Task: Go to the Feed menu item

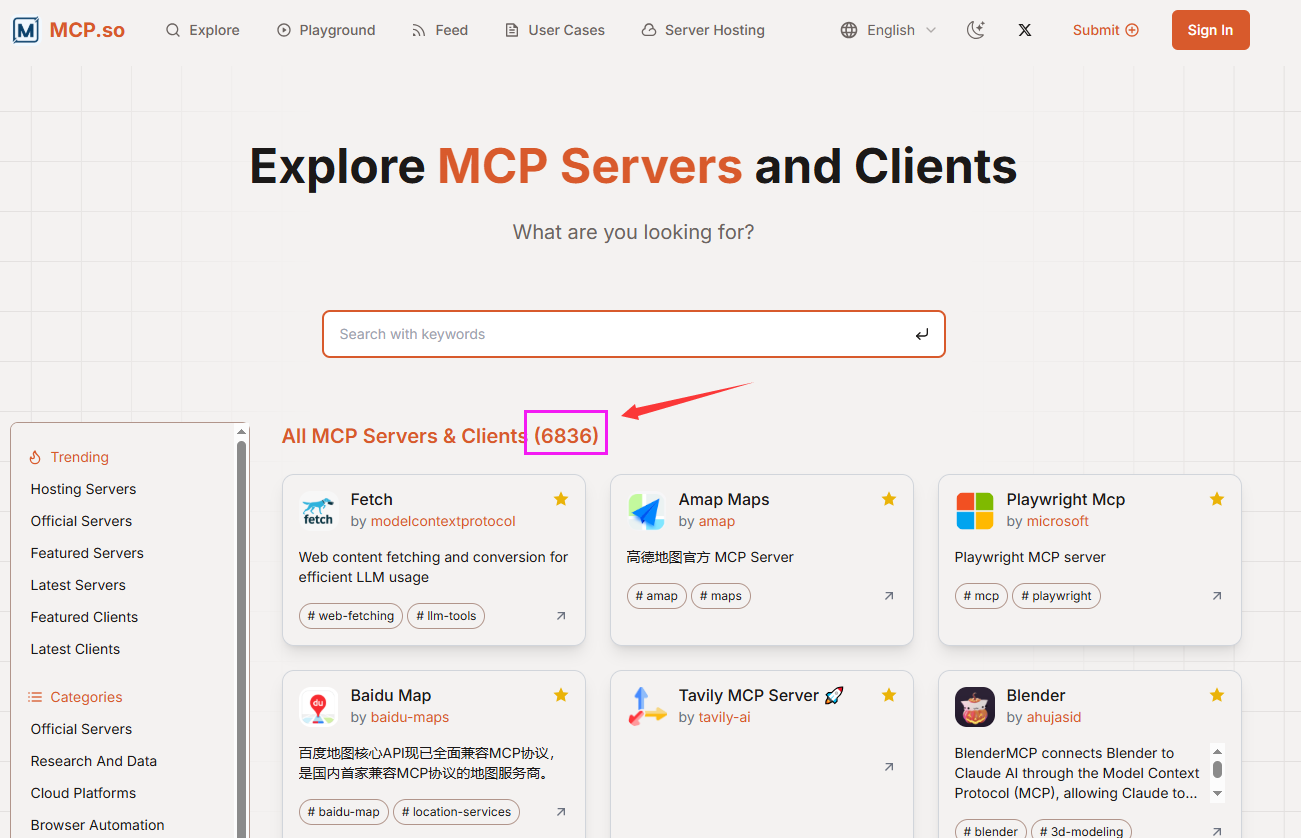Action: [440, 30]
